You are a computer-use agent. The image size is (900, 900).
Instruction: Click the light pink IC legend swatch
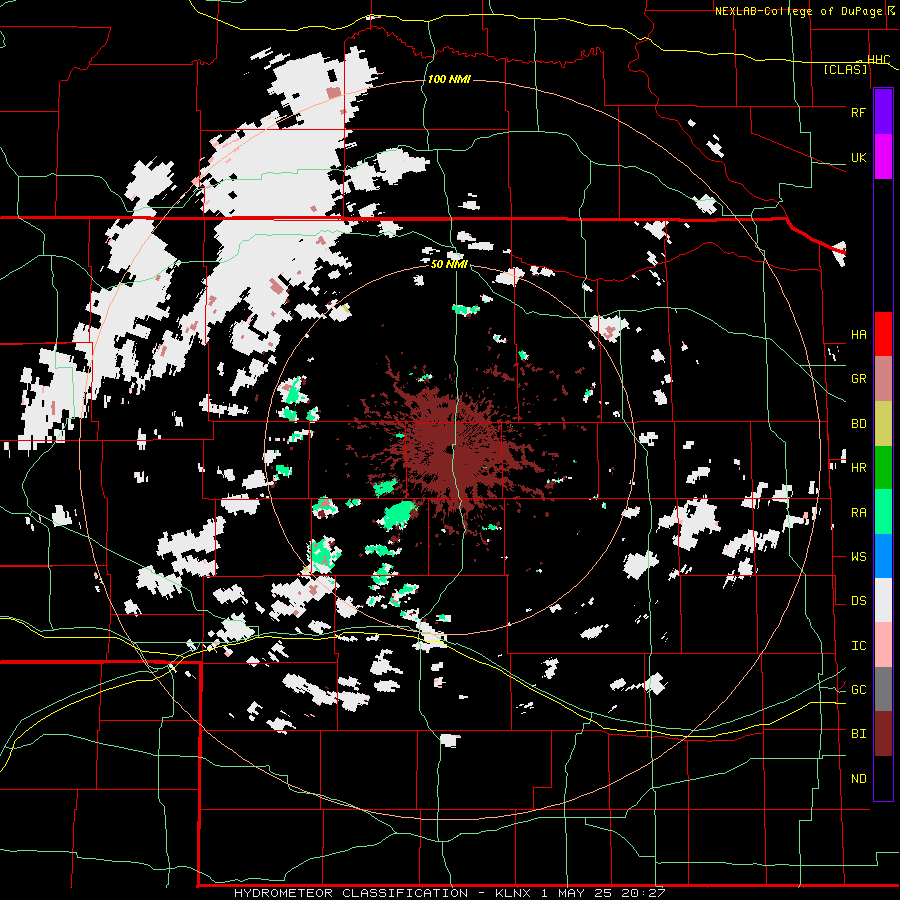(883, 645)
